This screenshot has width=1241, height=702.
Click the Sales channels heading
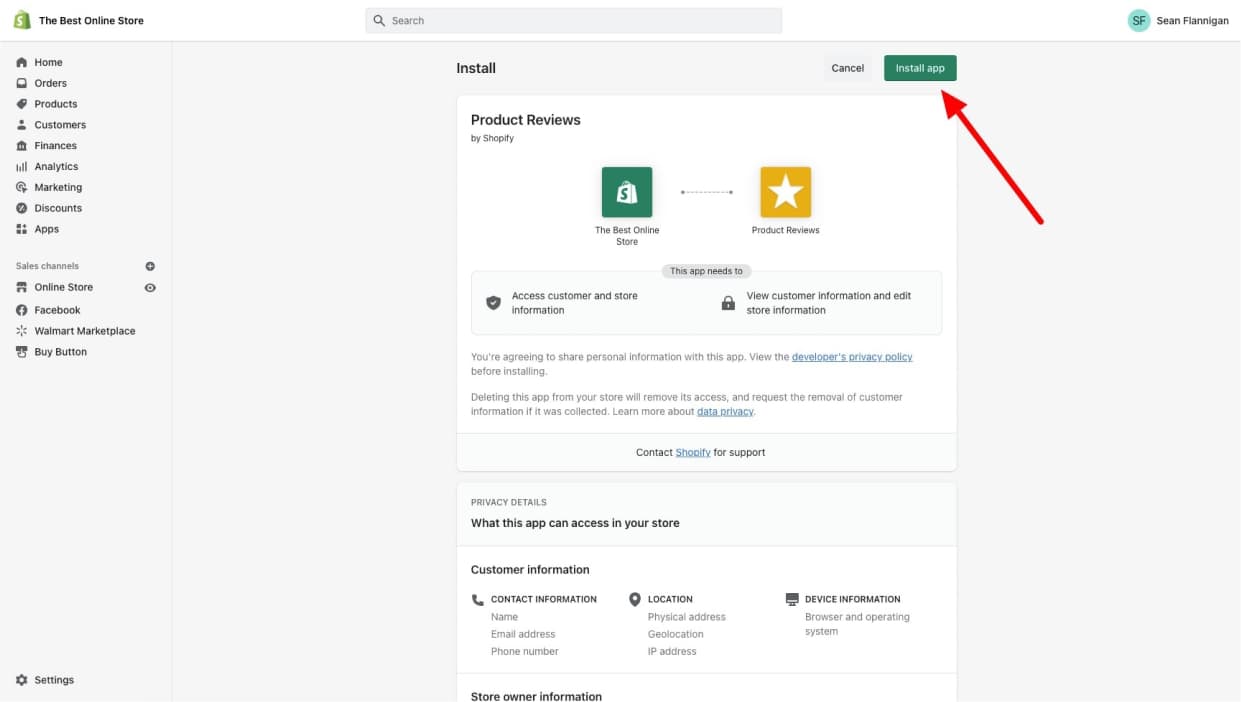pos(47,266)
